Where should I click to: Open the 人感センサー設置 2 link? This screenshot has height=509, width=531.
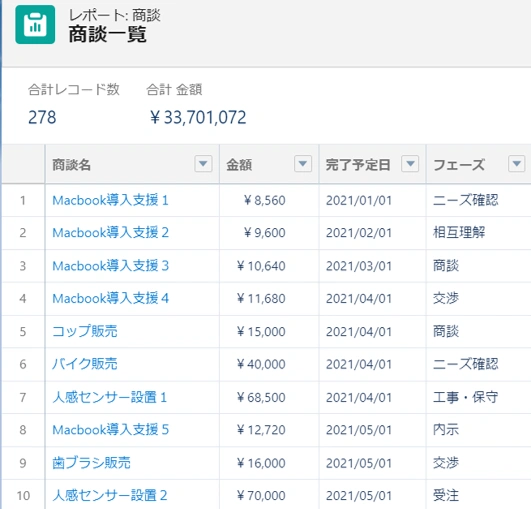coord(110,495)
